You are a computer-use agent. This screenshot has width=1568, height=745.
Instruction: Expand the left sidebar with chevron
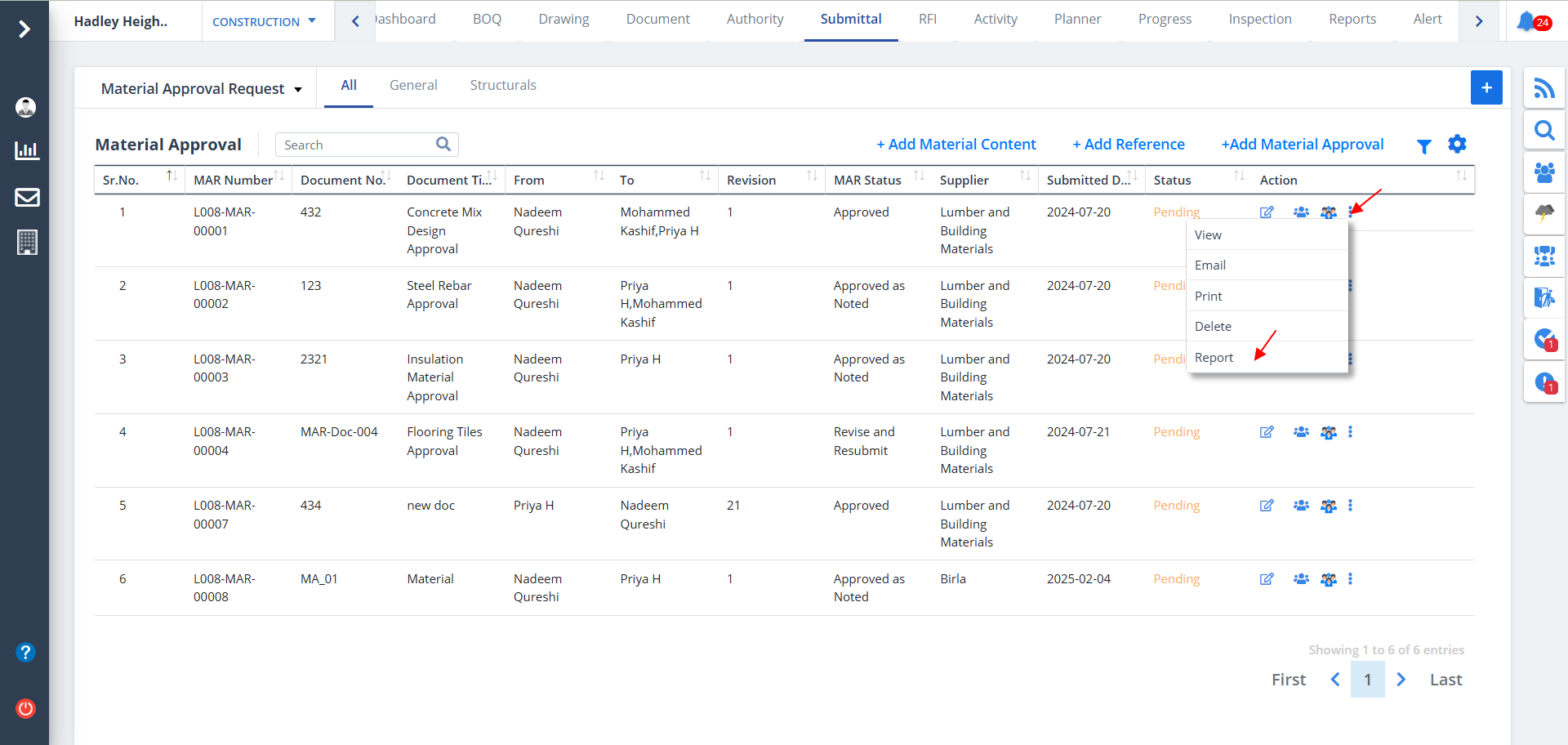coord(24,29)
